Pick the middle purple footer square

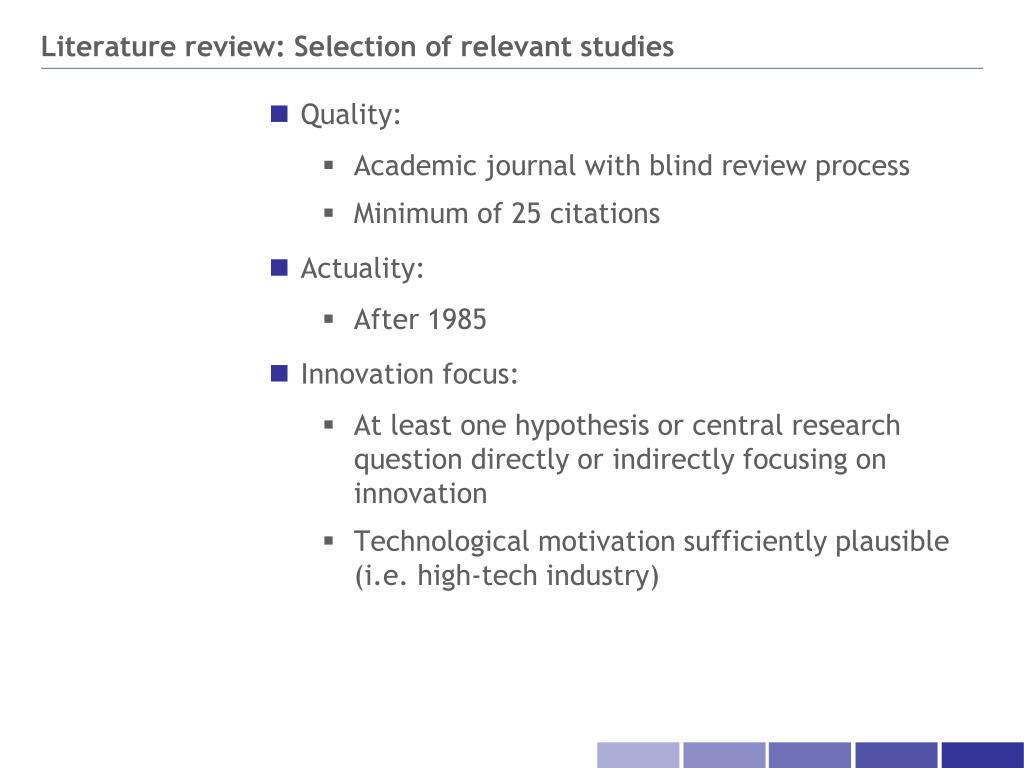point(810,755)
